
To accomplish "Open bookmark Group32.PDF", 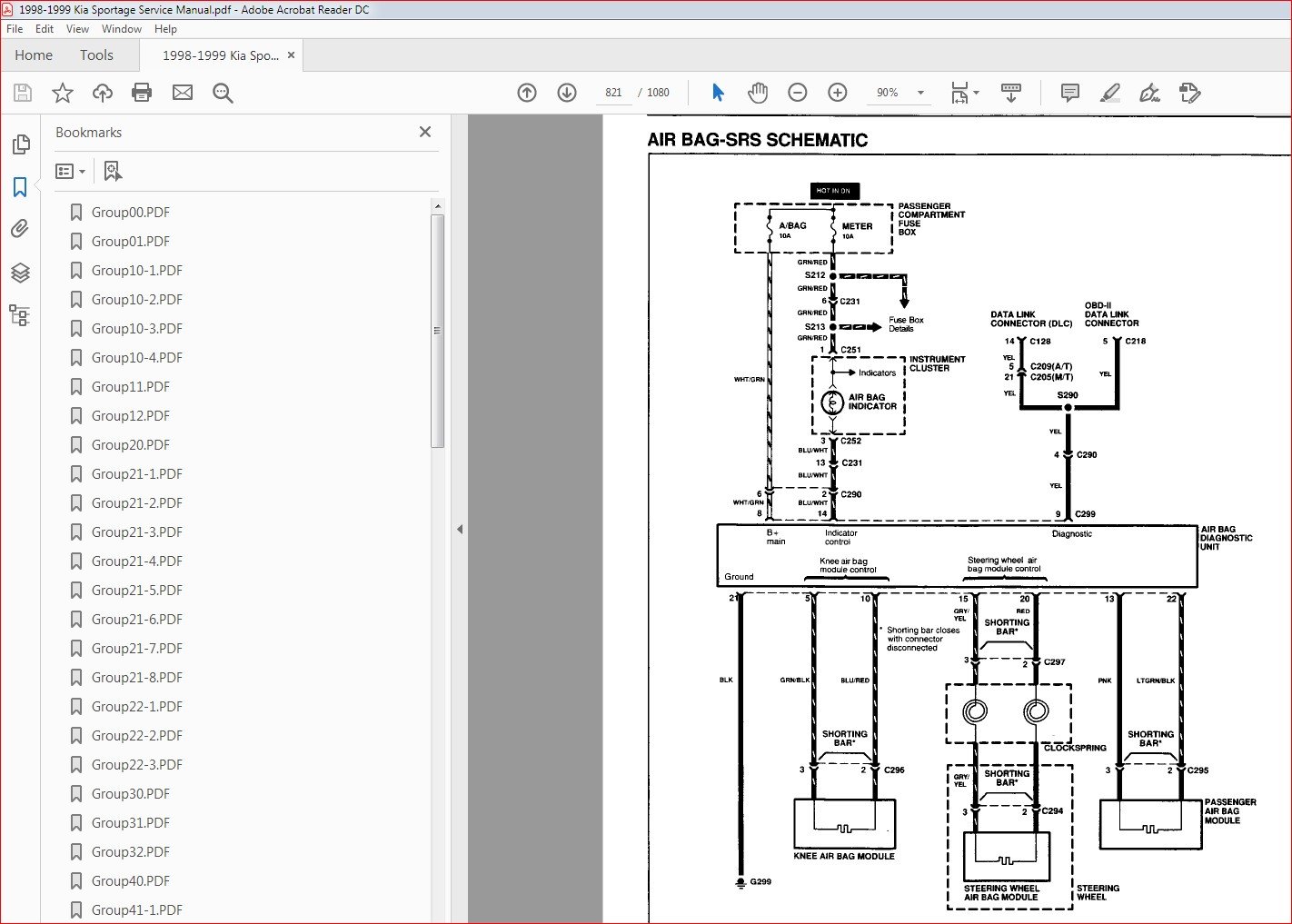I will pos(131,852).
